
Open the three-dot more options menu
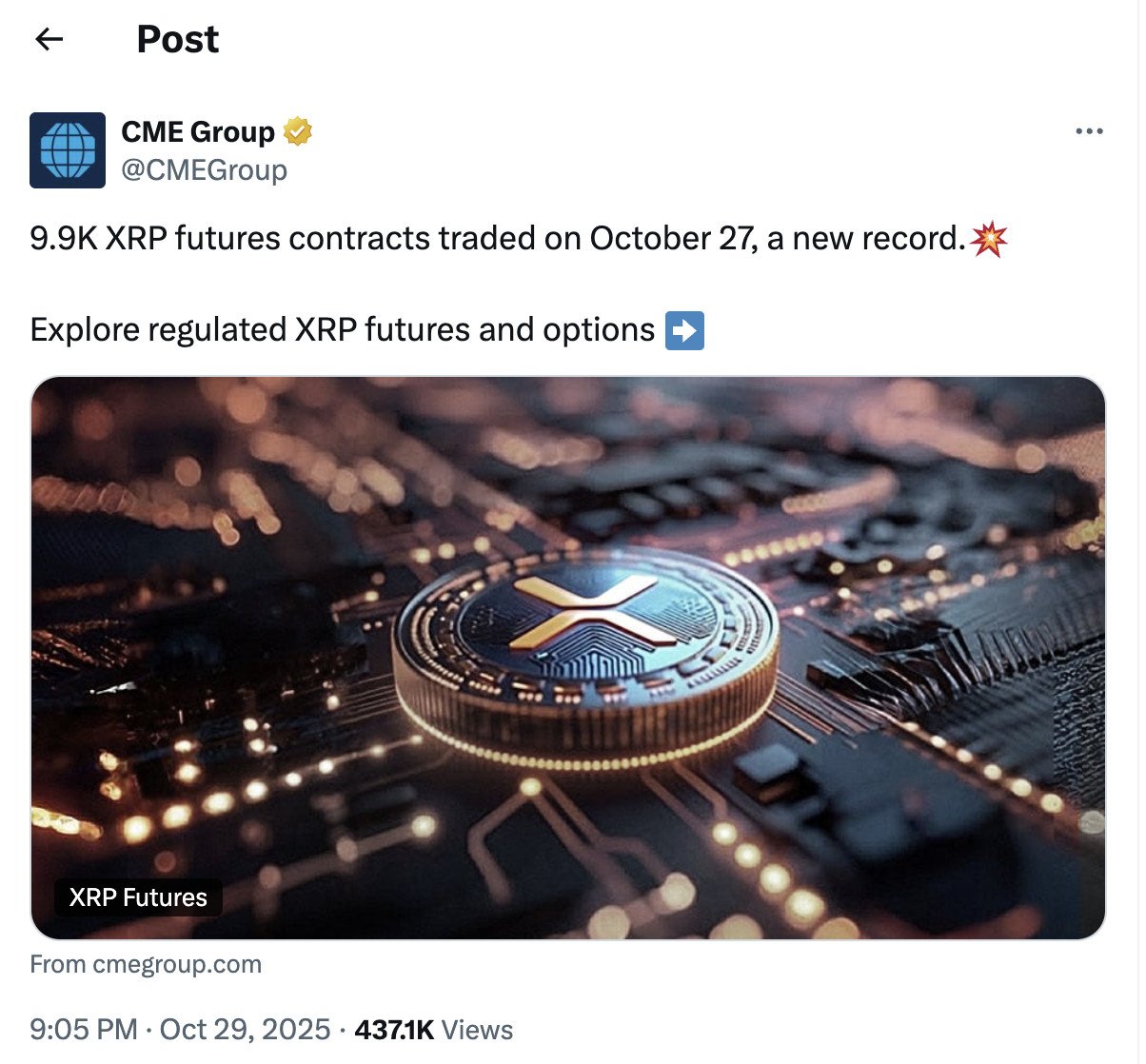point(1089,131)
